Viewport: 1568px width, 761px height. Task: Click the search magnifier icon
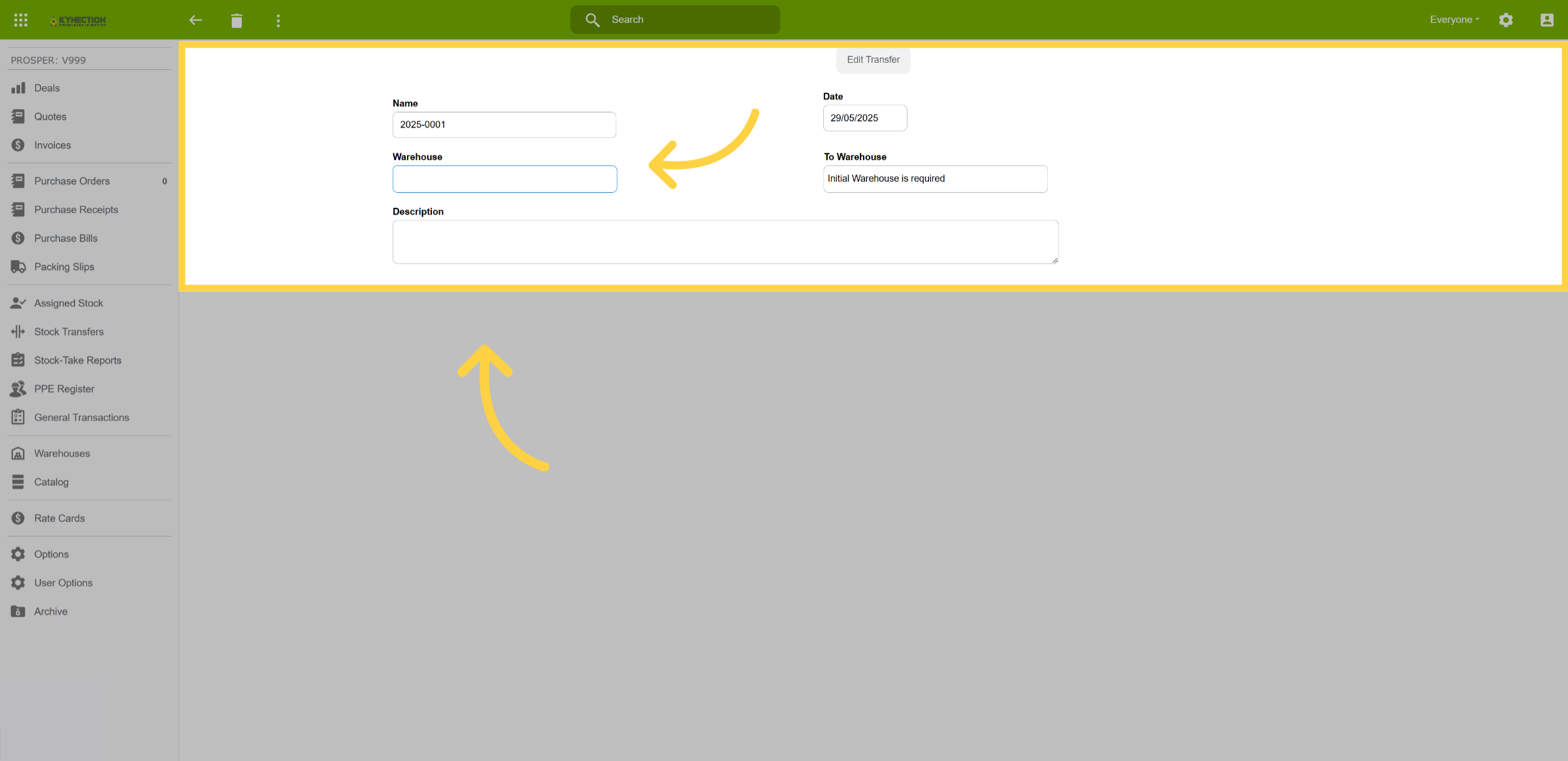592,20
